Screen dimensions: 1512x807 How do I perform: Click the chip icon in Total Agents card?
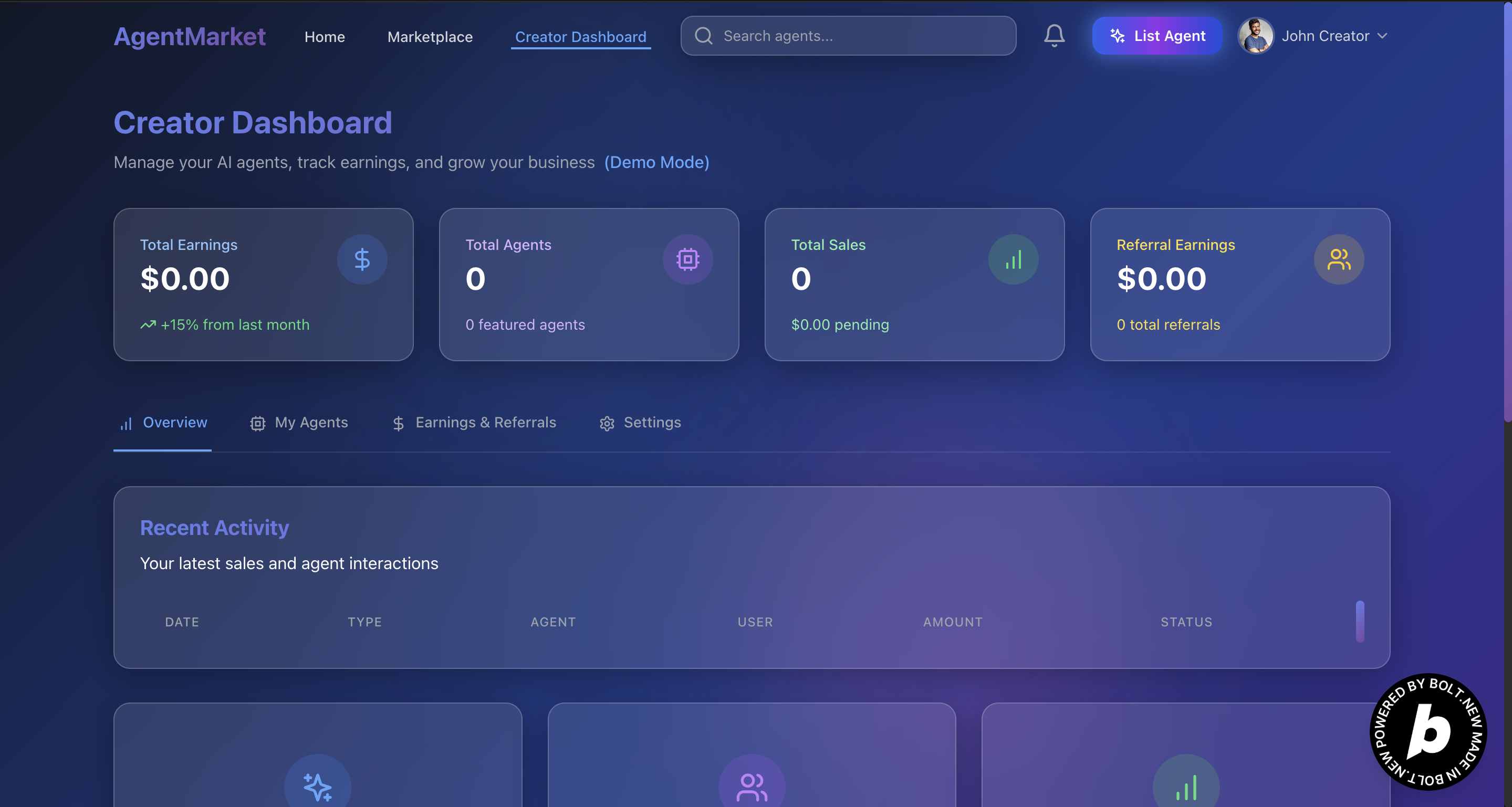[687, 259]
